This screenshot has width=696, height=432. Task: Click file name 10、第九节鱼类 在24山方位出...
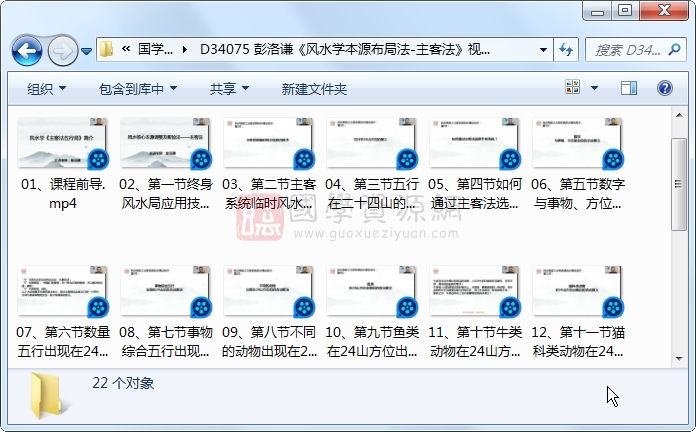click(x=372, y=341)
